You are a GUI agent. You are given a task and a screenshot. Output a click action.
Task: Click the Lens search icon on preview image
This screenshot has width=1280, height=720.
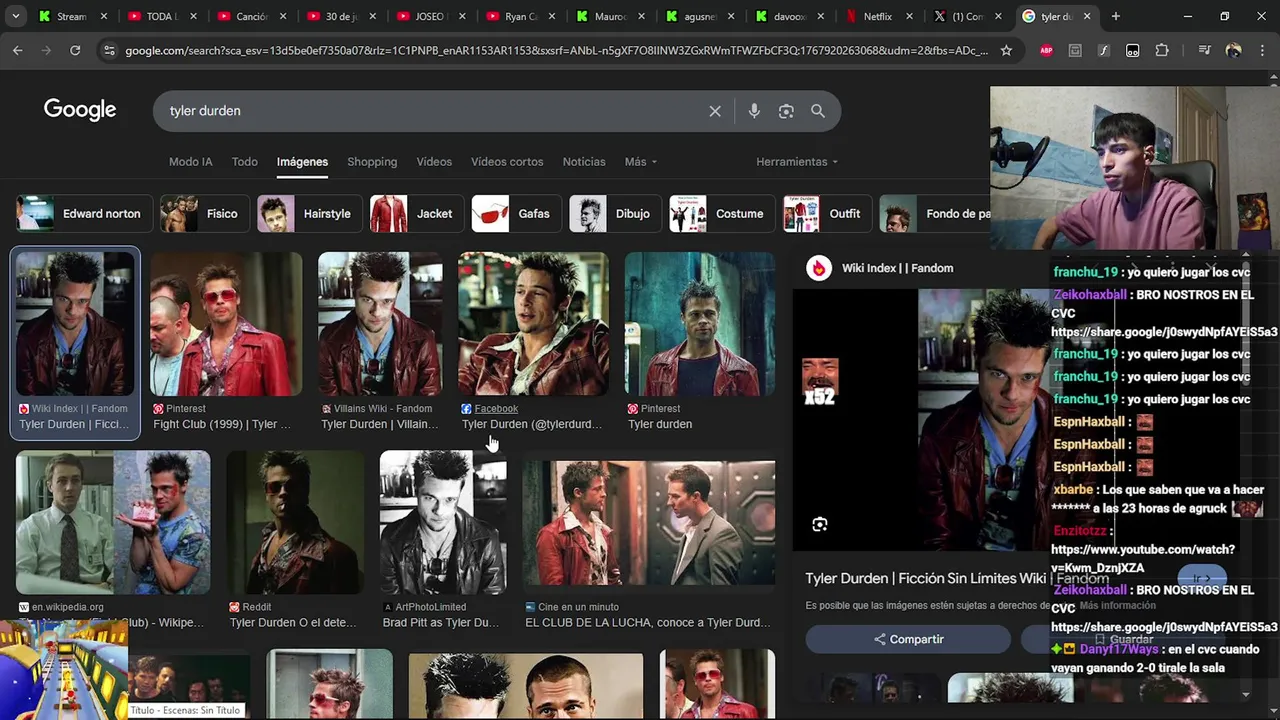[820, 525]
